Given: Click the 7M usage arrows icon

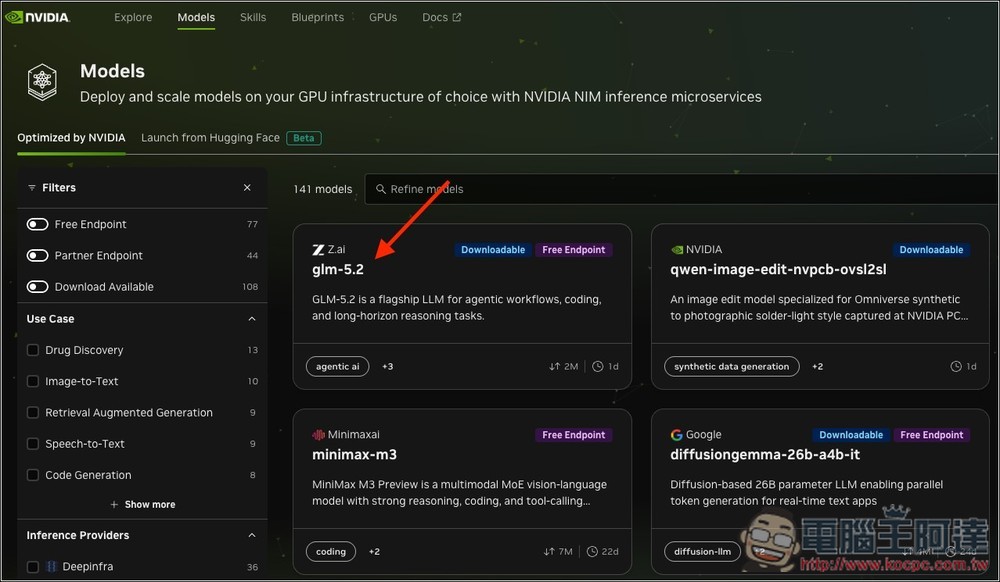Looking at the screenshot, I should (x=549, y=551).
